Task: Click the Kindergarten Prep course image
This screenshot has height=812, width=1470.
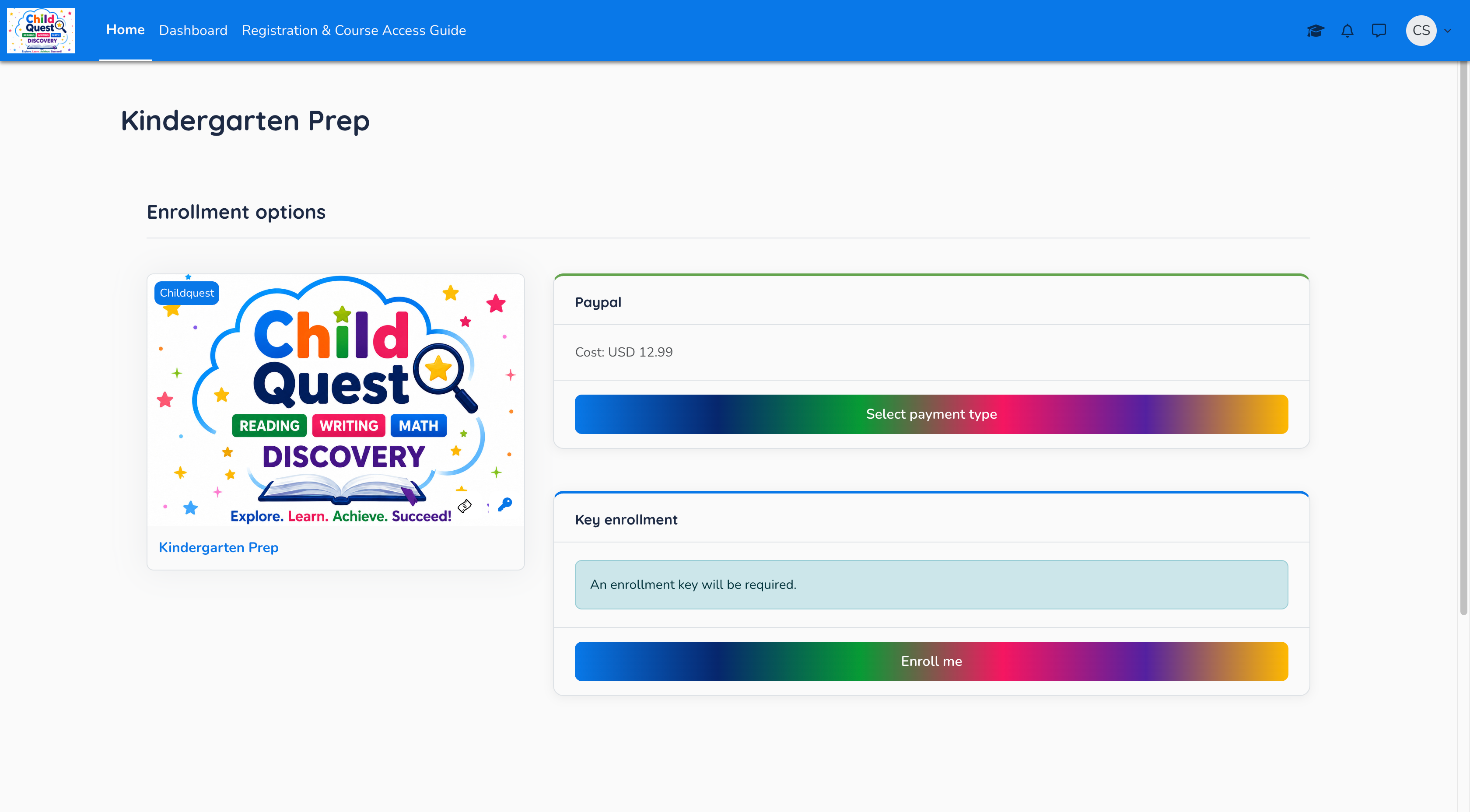Action: coord(336,399)
